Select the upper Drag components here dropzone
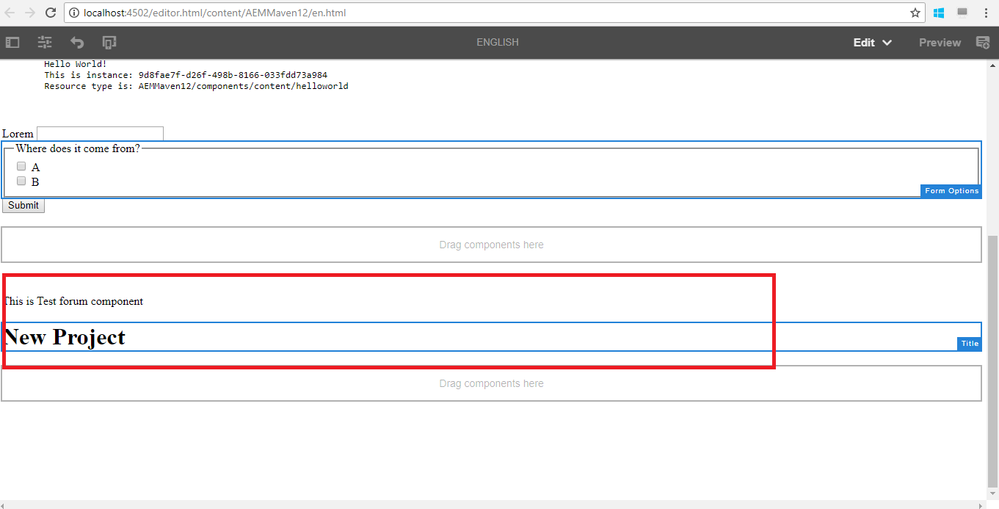 pyautogui.click(x=491, y=245)
